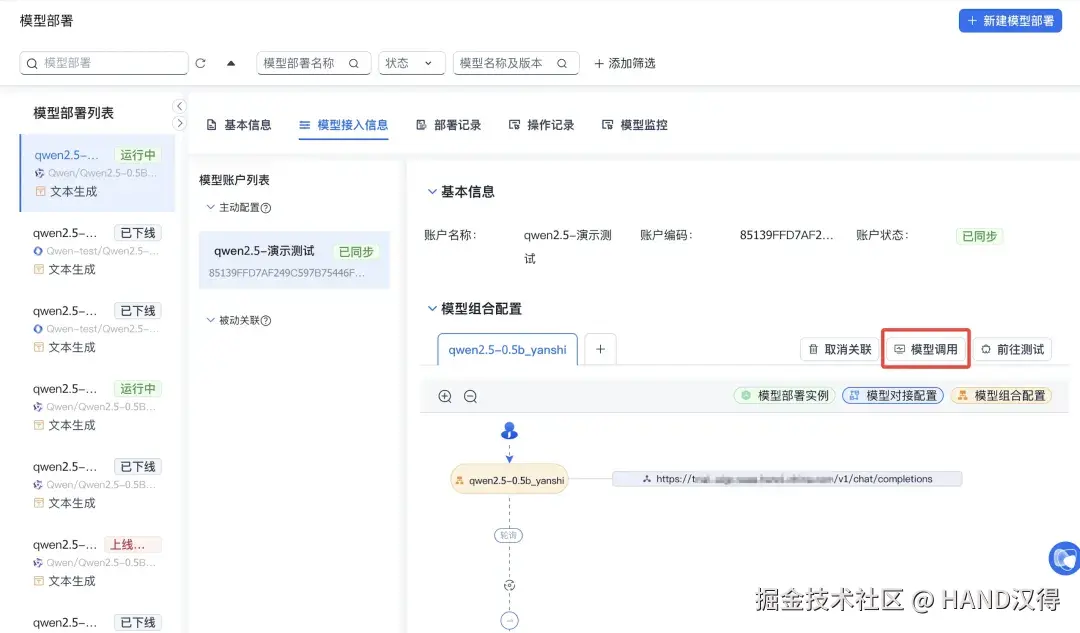Click the 新建模型部署 button
The height and width of the screenshot is (633, 1080).
(1010, 21)
